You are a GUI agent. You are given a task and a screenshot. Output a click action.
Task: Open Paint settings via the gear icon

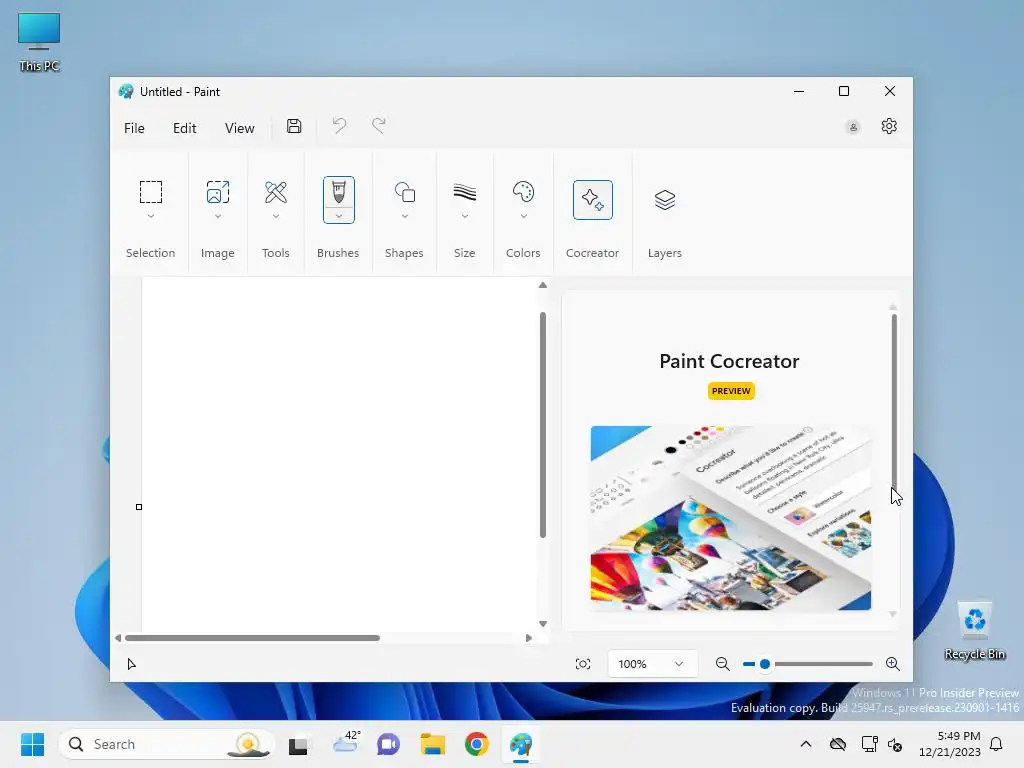pyautogui.click(x=889, y=126)
